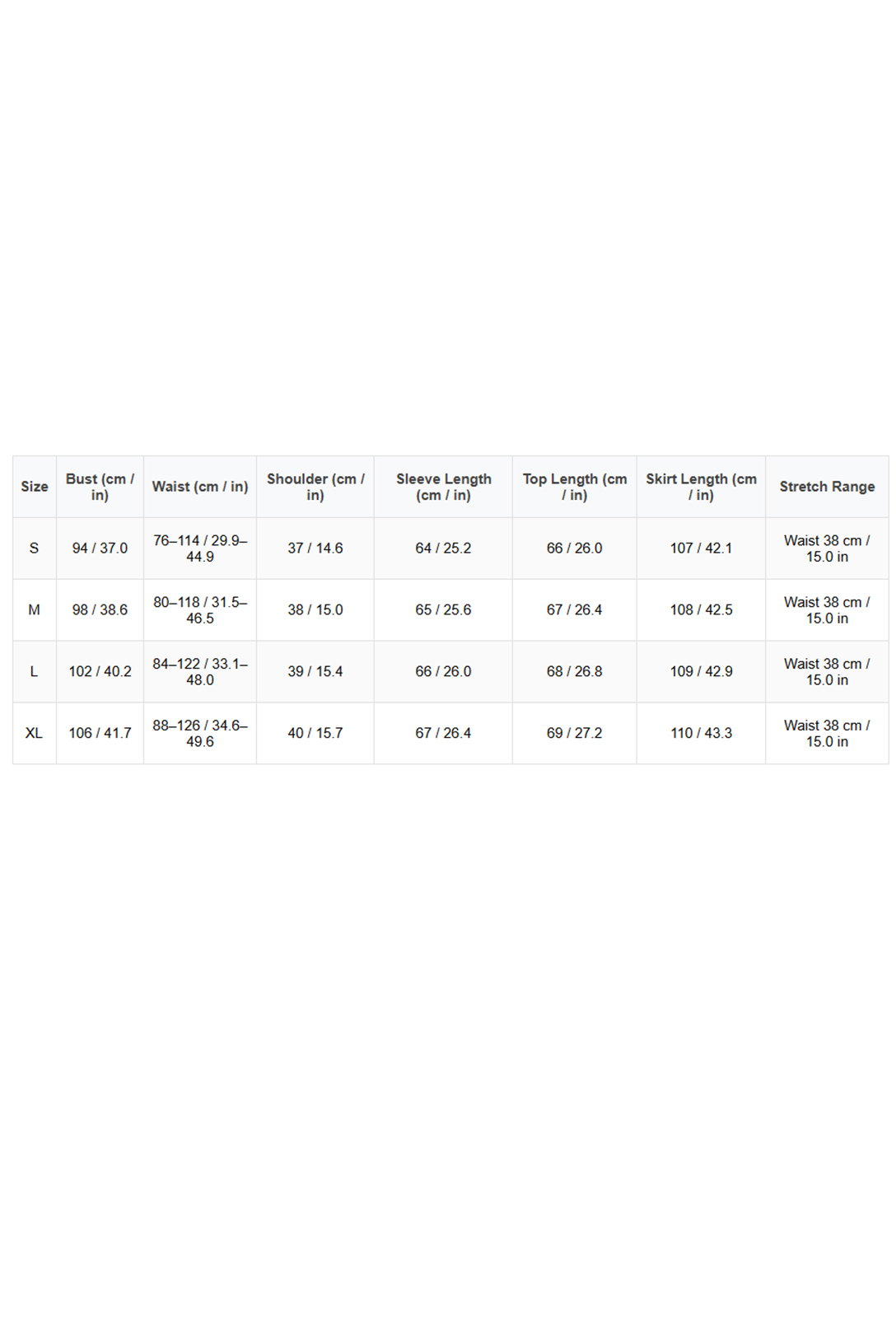The image size is (896, 1344).
Task: Select the M size row label
Action: tap(35, 610)
